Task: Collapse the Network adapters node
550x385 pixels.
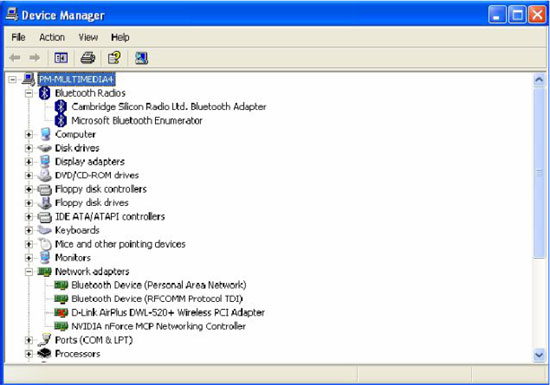Action: [x=29, y=271]
